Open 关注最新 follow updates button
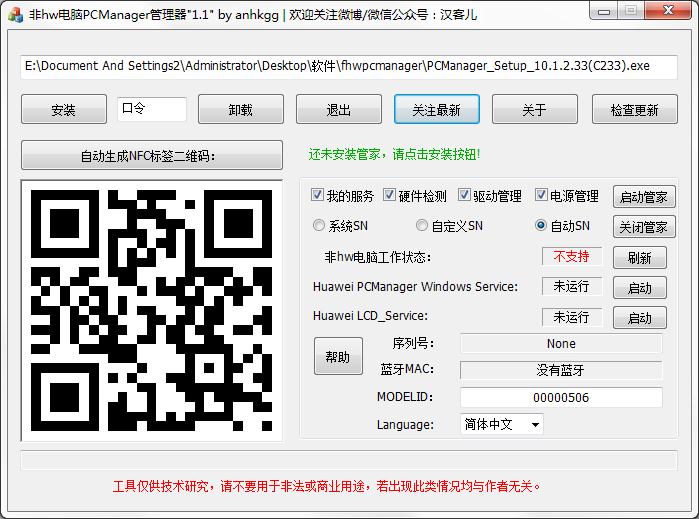This screenshot has width=699, height=519. 436,110
